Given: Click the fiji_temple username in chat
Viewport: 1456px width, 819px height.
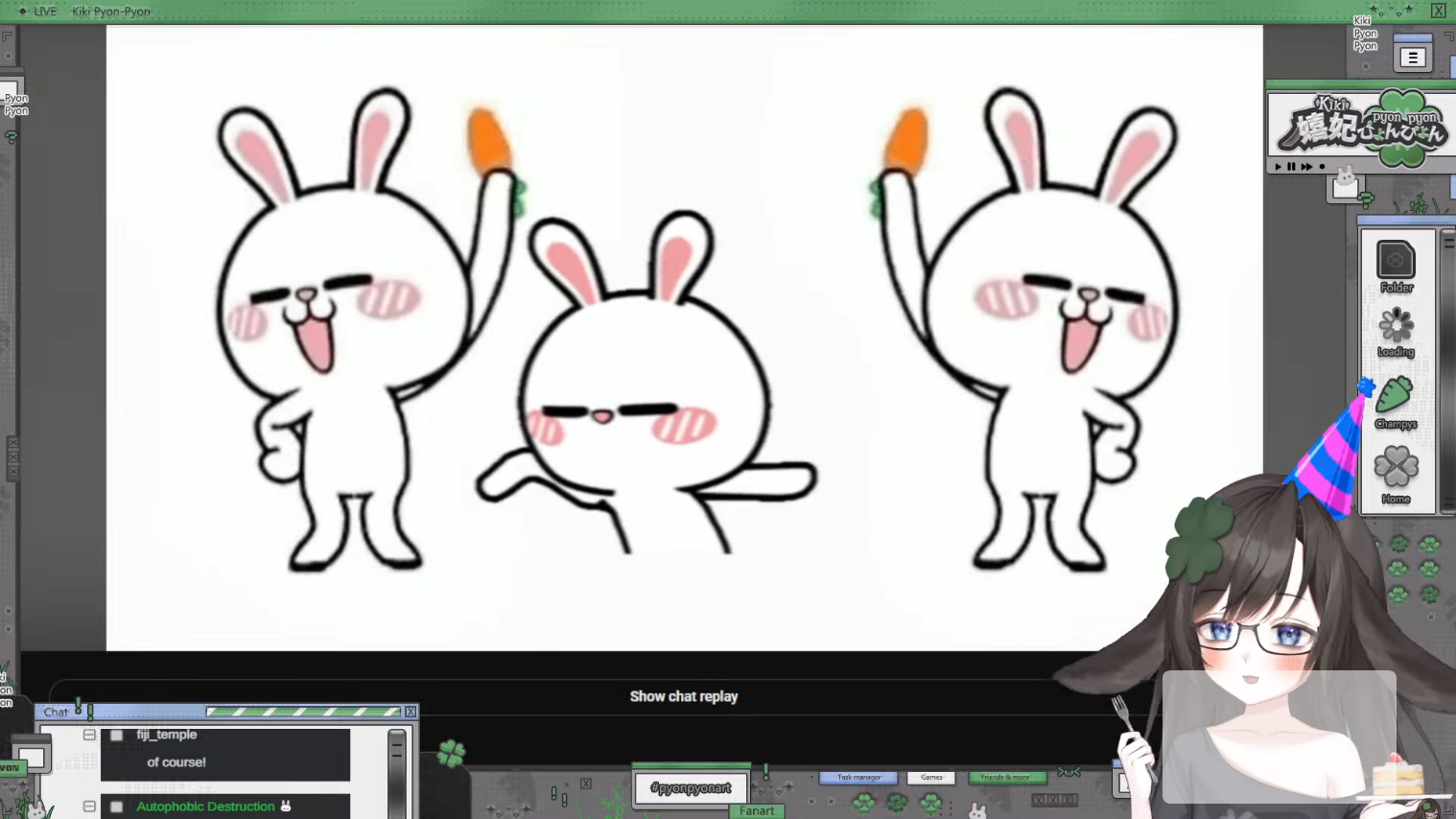Looking at the screenshot, I should pyautogui.click(x=167, y=735).
